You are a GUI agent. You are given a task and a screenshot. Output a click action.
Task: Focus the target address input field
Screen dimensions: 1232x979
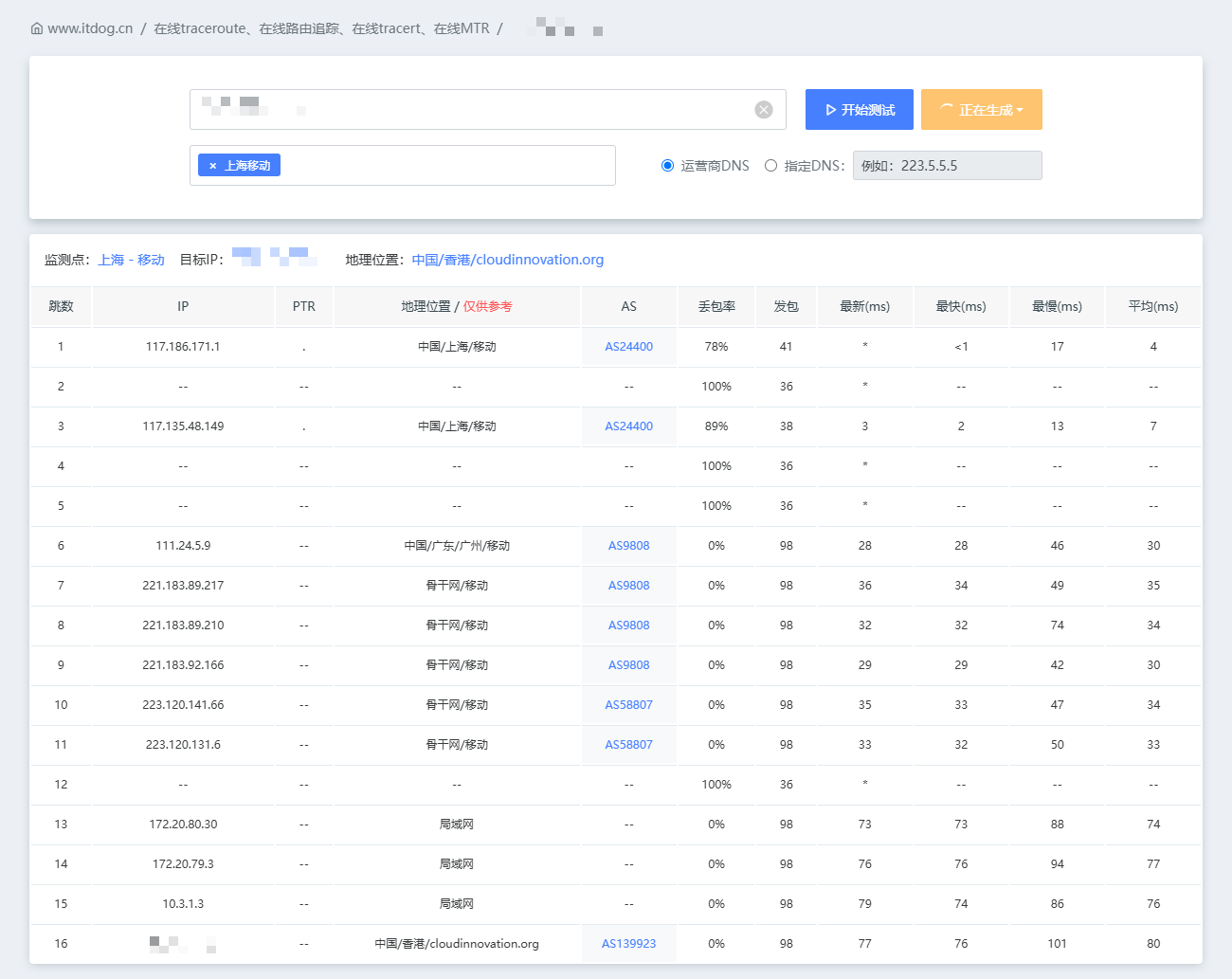[x=488, y=109]
